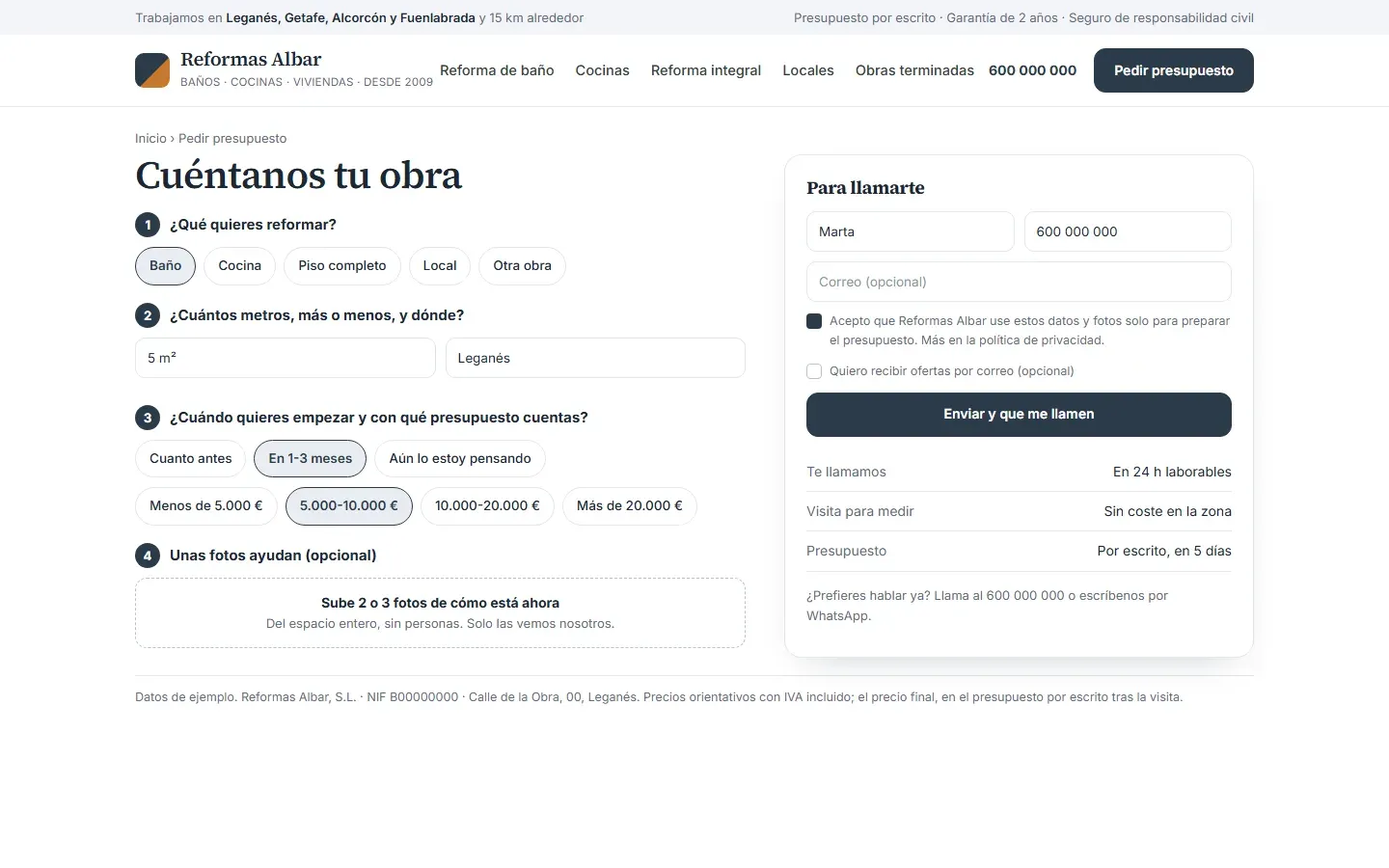
Task: Select the Baño option
Action: tap(165, 266)
